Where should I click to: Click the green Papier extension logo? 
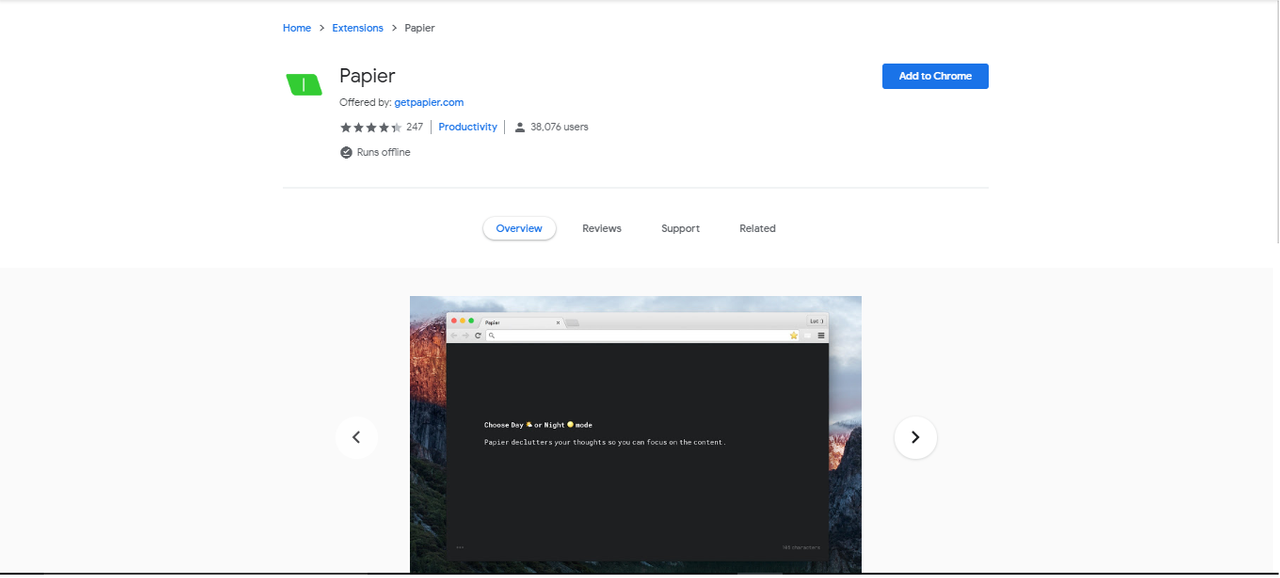click(304, 85)
